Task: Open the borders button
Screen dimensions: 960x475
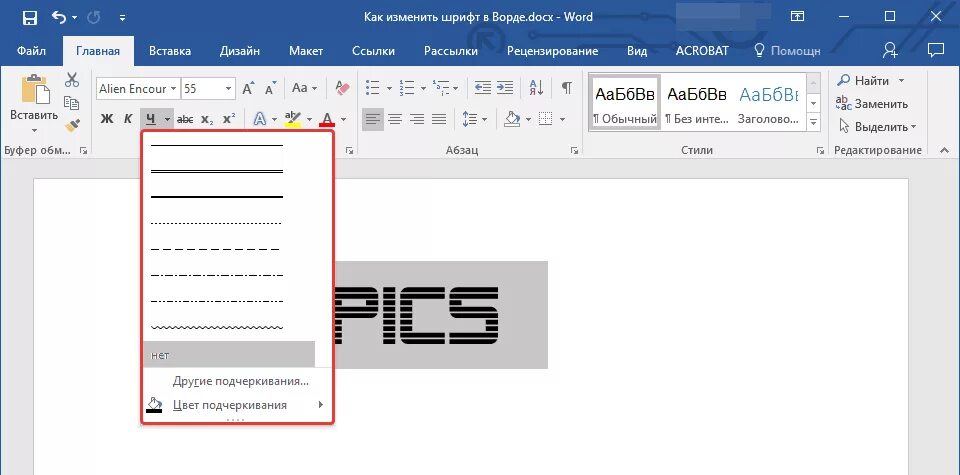Action: (546, 119)
